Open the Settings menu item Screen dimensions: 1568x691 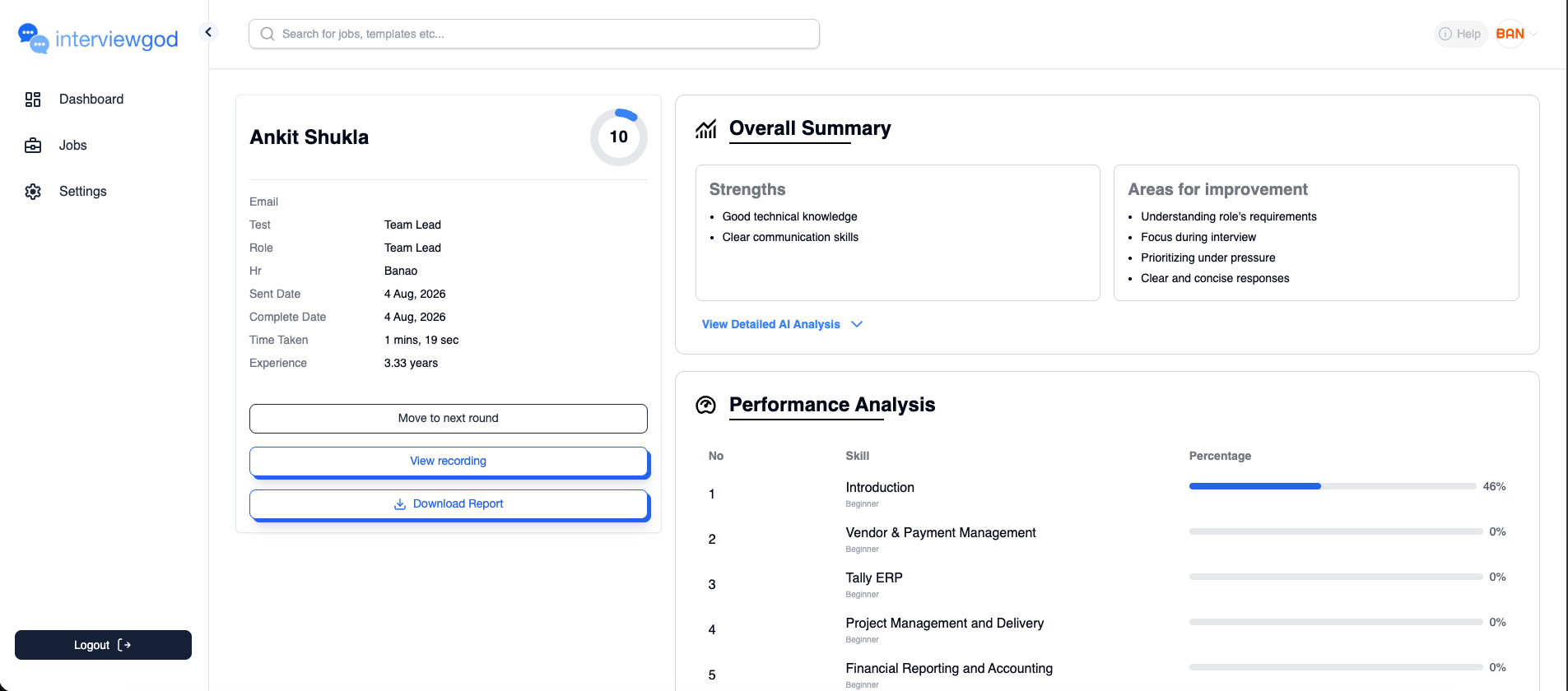click(83, 192)
